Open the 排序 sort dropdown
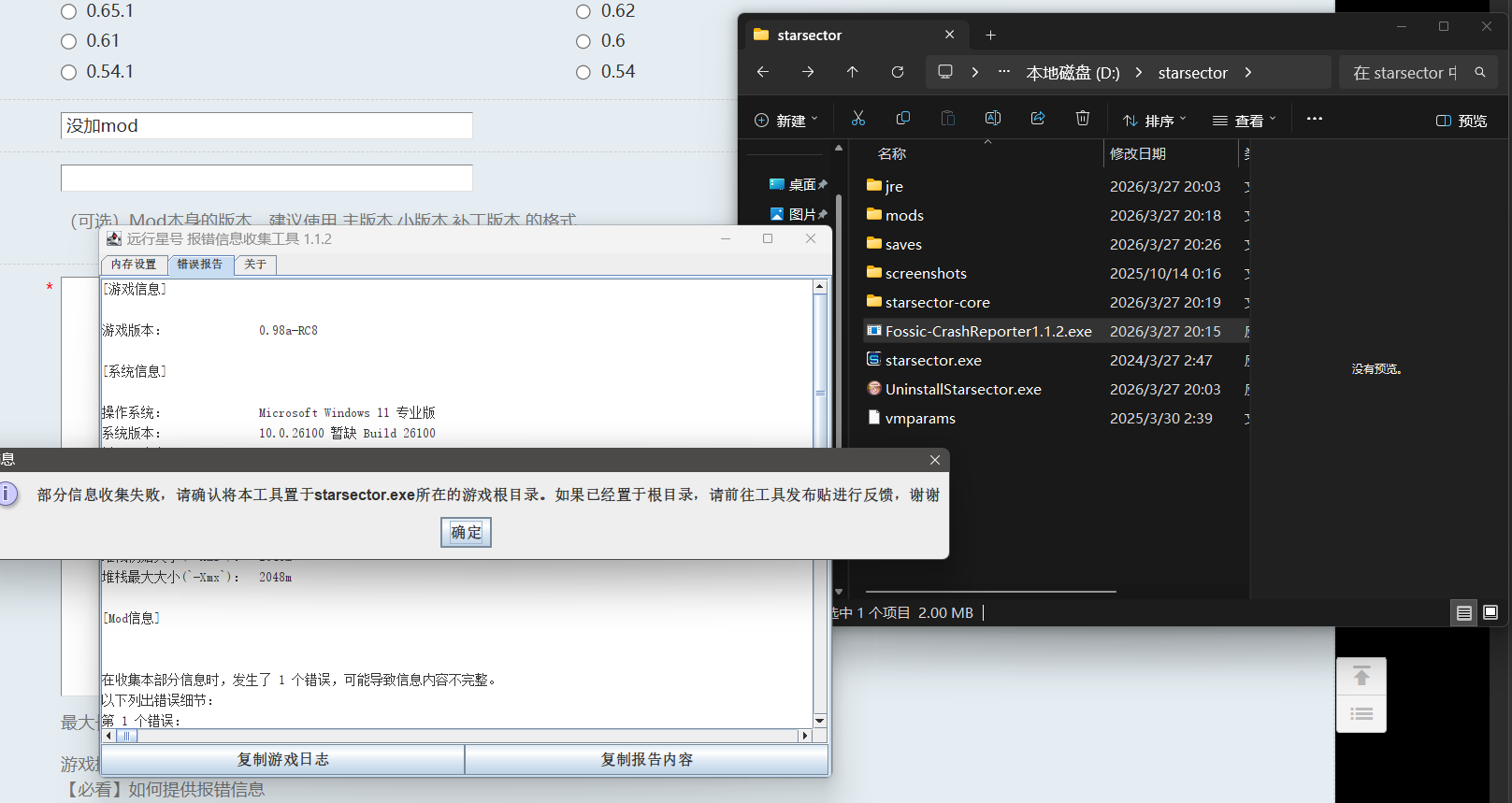The width and height of the screenshot is (1512, 803). 1155,121
